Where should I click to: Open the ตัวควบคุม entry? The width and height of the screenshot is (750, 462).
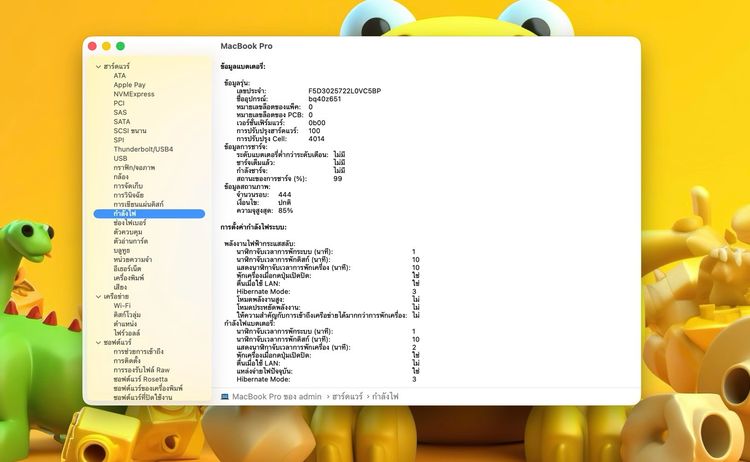point(128,232)
